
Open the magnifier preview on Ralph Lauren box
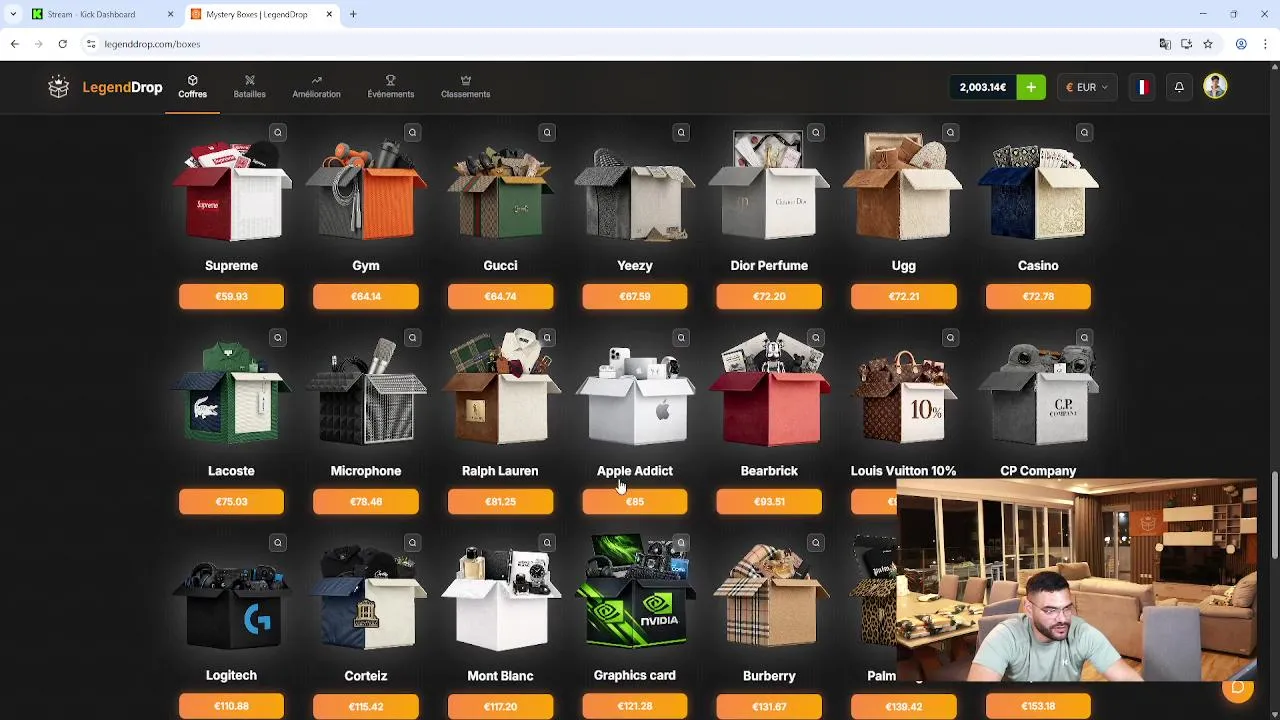click(547, 337)
